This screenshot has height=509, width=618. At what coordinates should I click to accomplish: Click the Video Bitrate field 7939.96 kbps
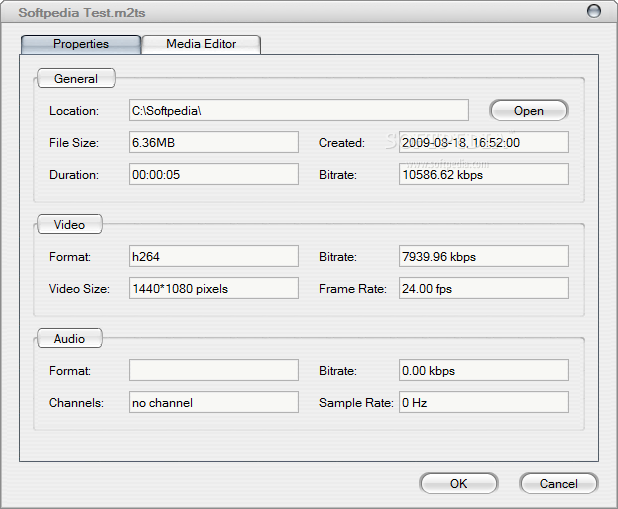[x=484, y=256]
